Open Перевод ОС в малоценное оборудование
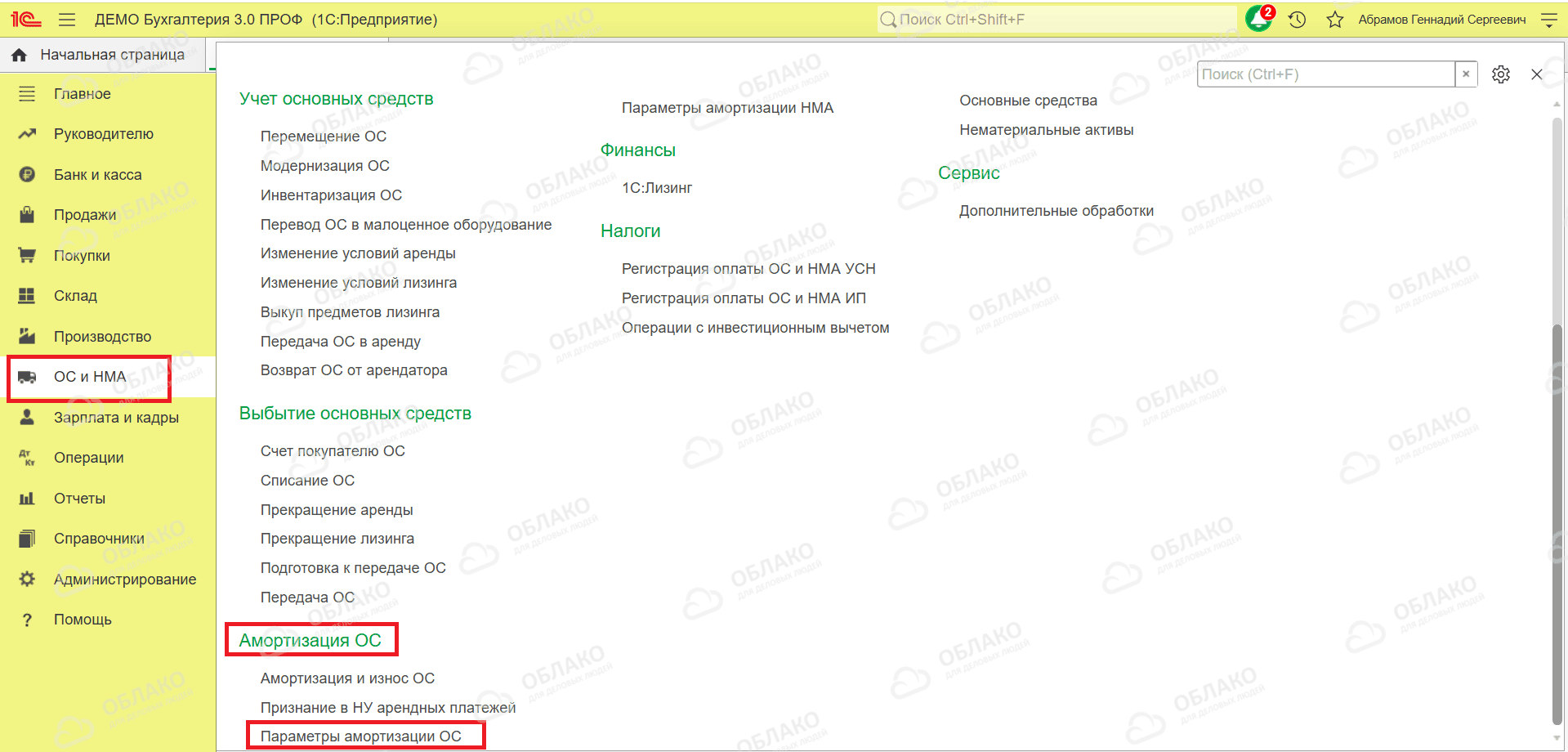The image size is (1568, 752). click(x=406, y=225)
